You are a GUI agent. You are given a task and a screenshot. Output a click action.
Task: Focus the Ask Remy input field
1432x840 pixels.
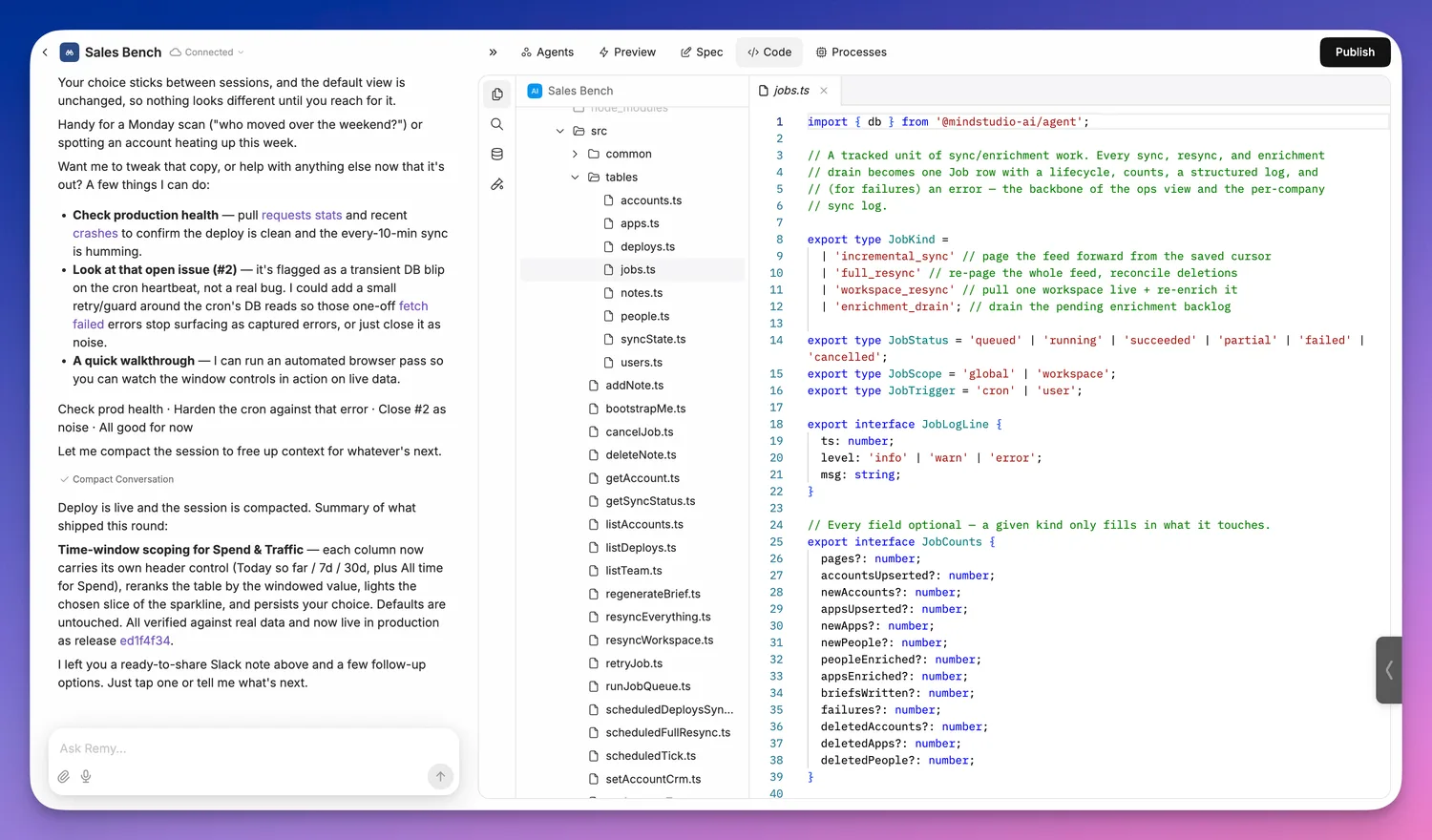click(x=254, y=748)
